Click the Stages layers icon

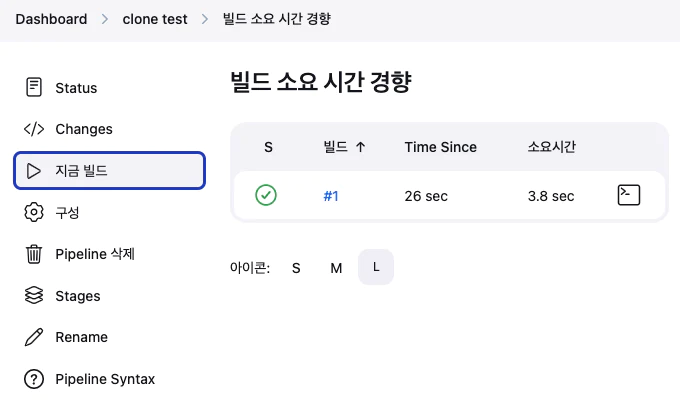tap(34, 295)
